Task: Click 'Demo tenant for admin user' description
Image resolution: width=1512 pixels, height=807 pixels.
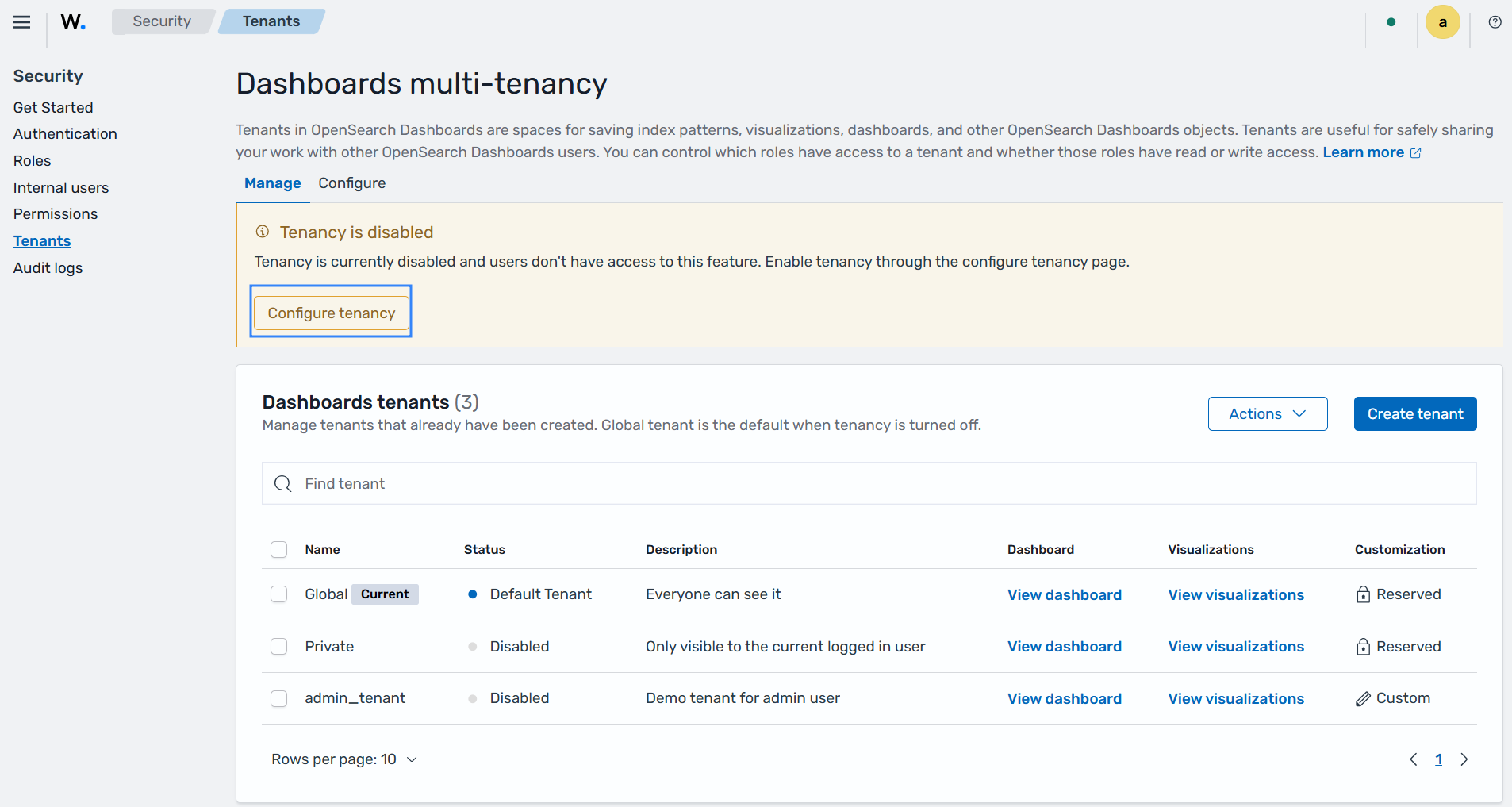Action: (743, 698)
